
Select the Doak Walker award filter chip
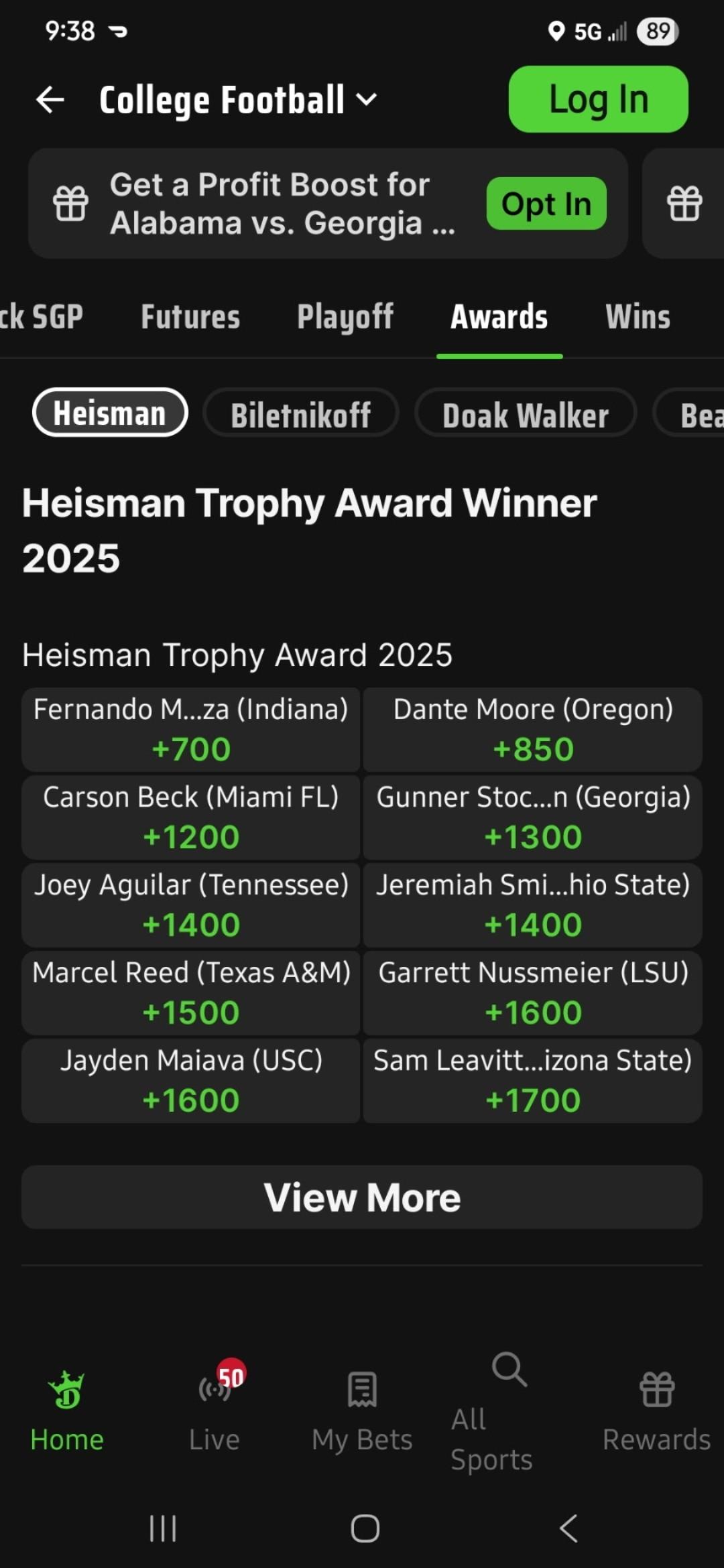tap(526, 414)
